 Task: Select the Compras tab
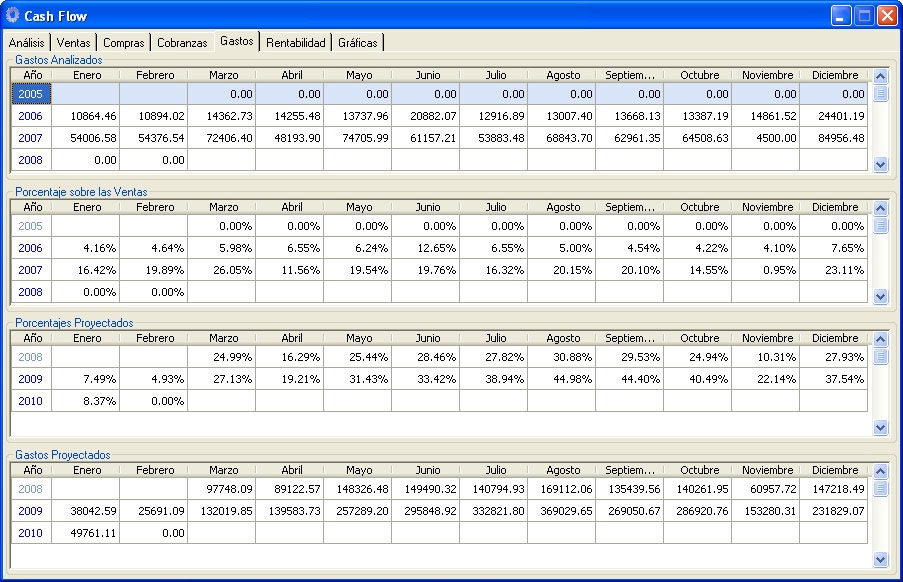(125, 43)
